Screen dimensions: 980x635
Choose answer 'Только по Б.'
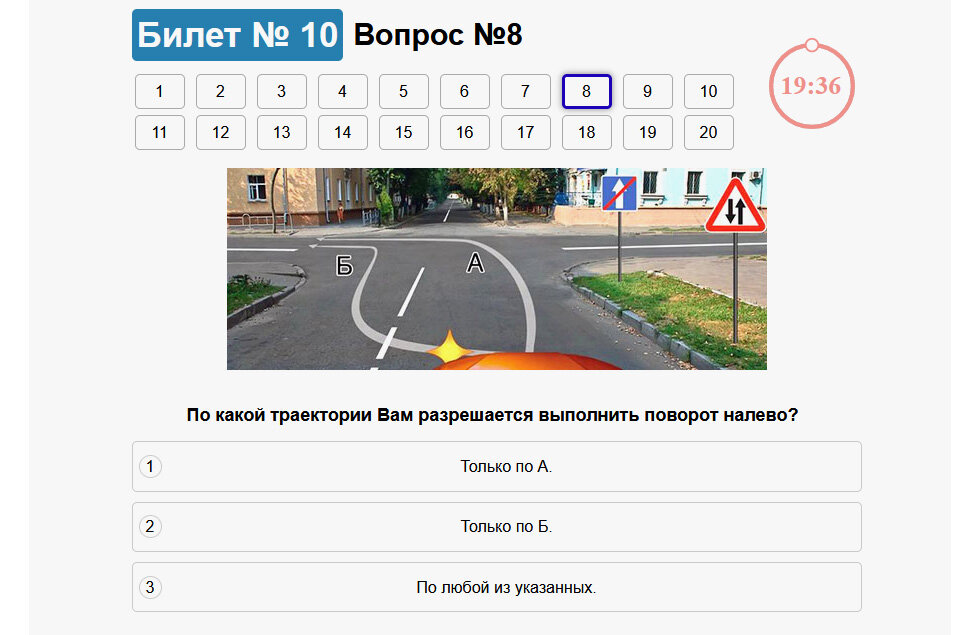[x=497, y=527]
